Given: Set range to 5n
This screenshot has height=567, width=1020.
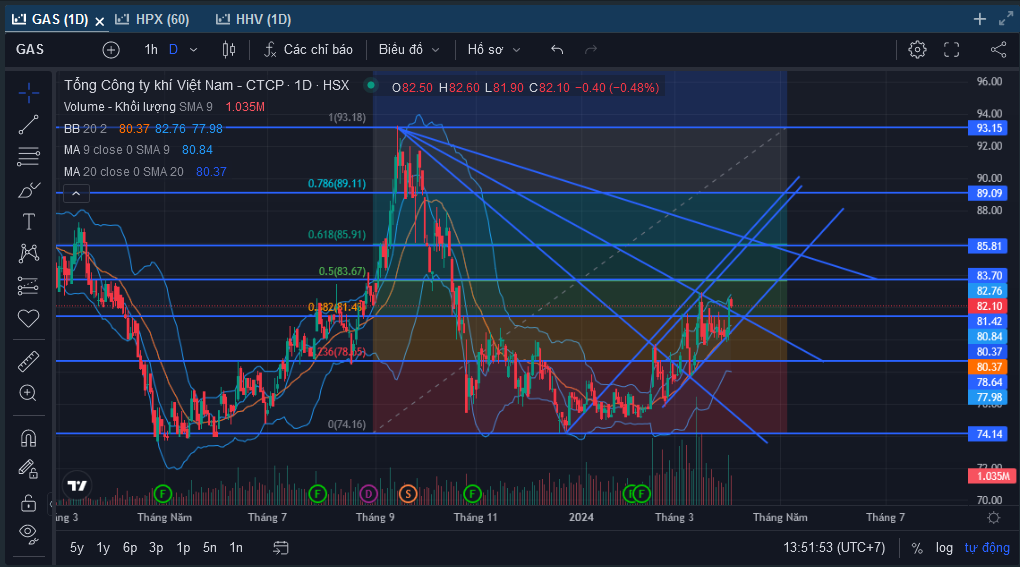Looking at the screenshot, I should tap(209, 547).
